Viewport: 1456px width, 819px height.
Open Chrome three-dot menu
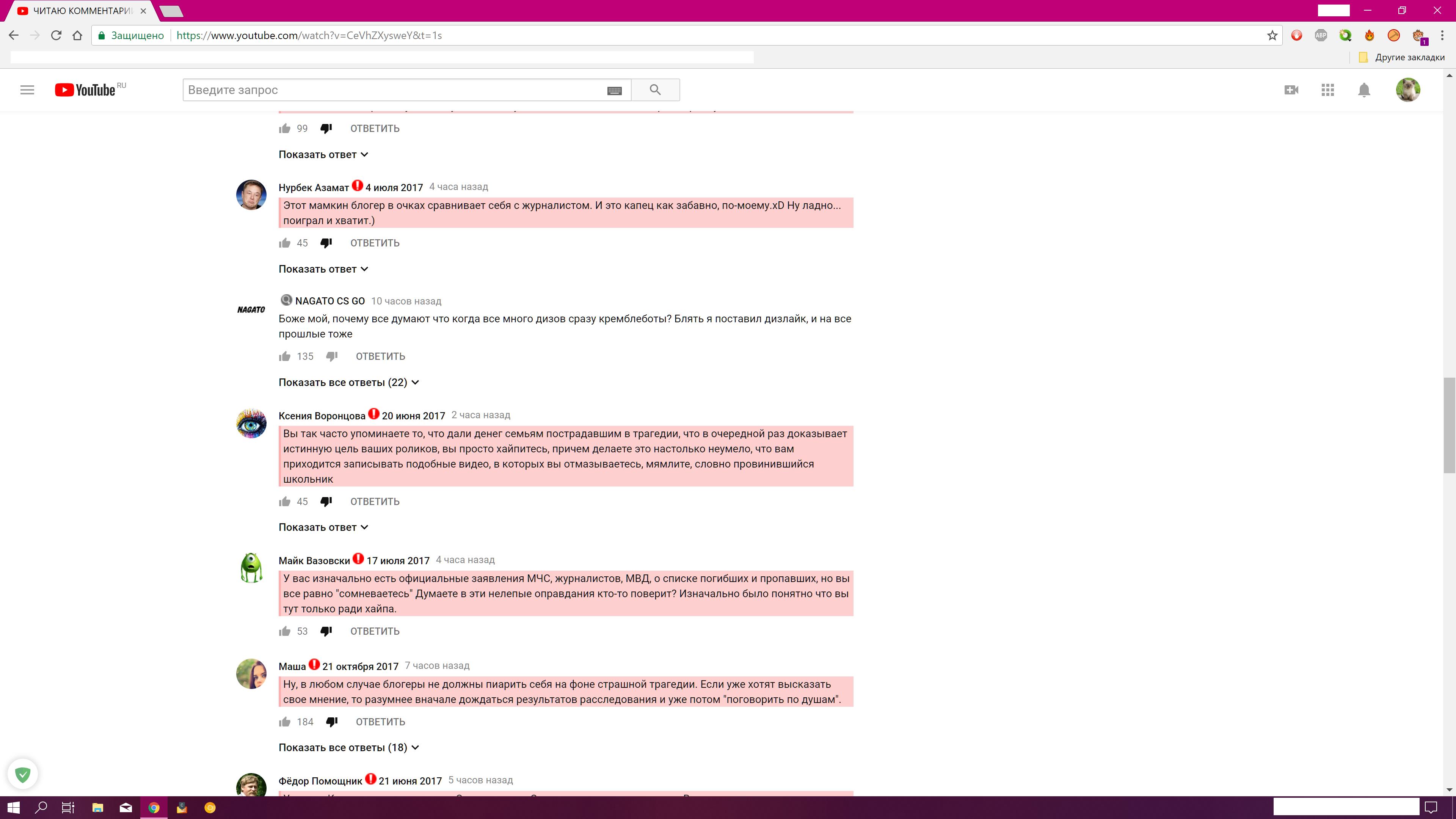(1442, 35)
